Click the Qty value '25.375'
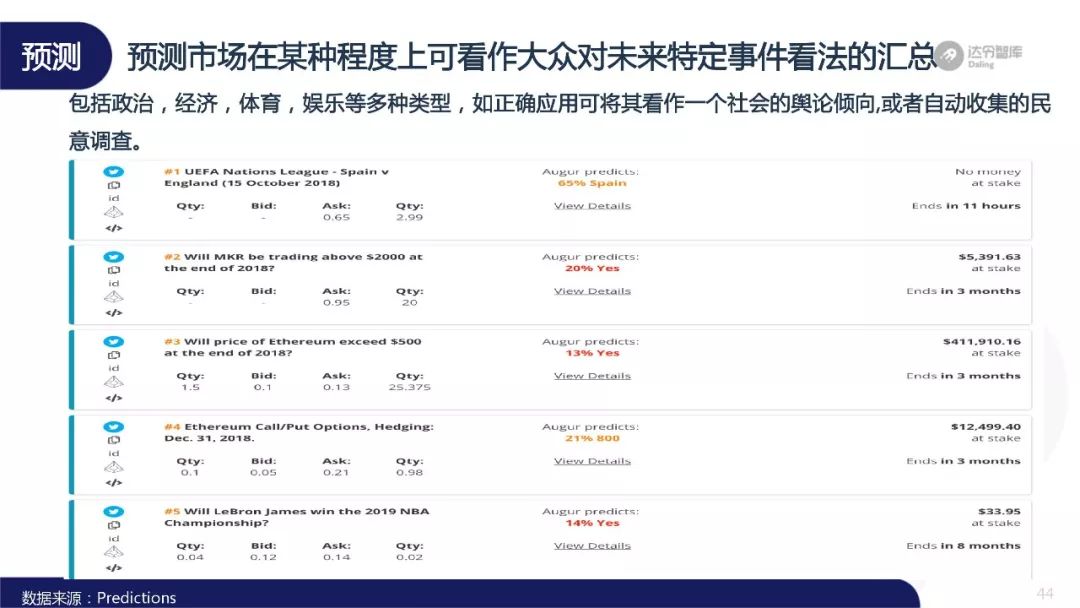The image size is (1080, 608). 410,388
